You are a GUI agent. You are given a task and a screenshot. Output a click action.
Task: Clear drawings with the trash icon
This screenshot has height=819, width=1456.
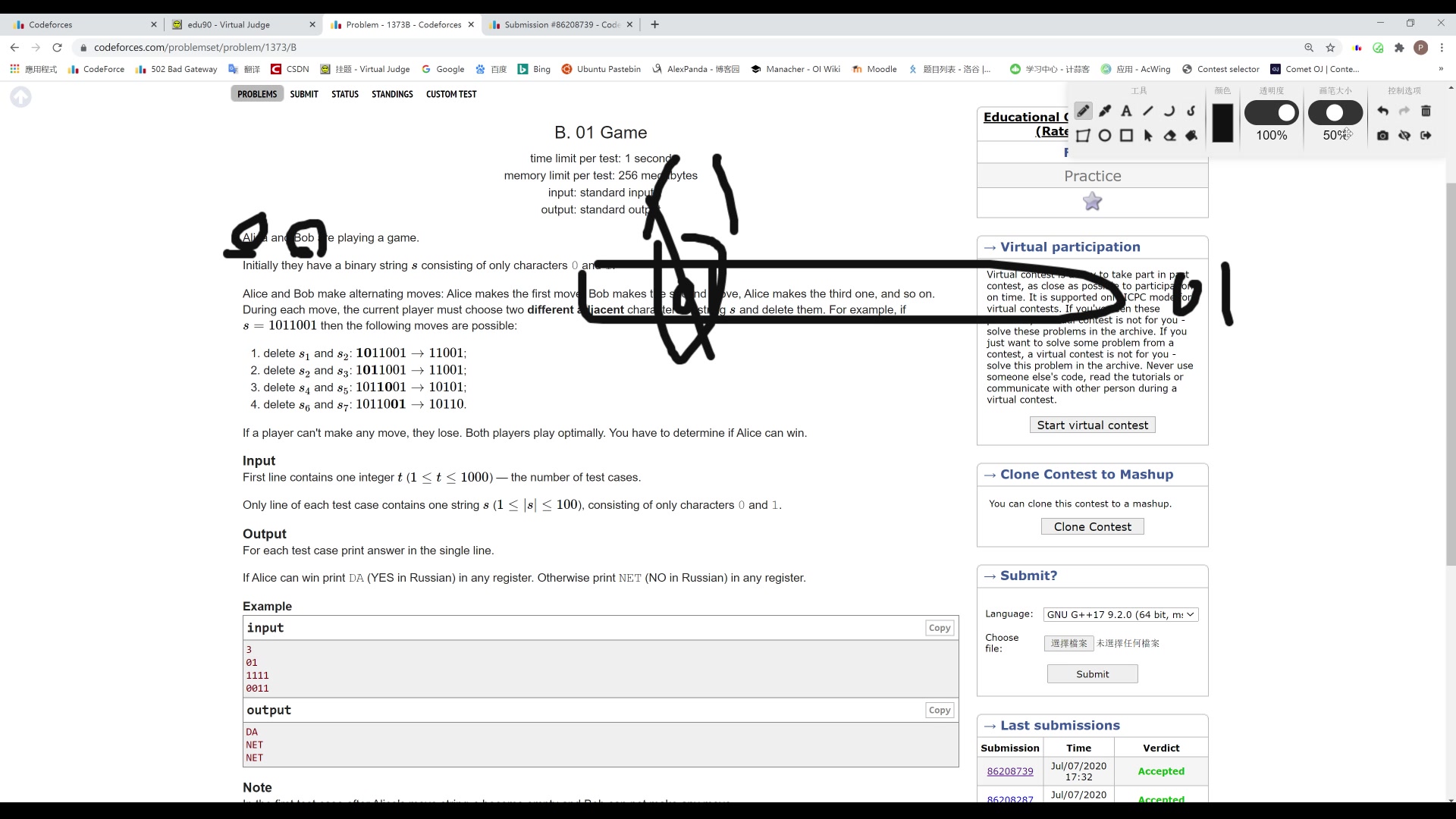point(1426,111)
